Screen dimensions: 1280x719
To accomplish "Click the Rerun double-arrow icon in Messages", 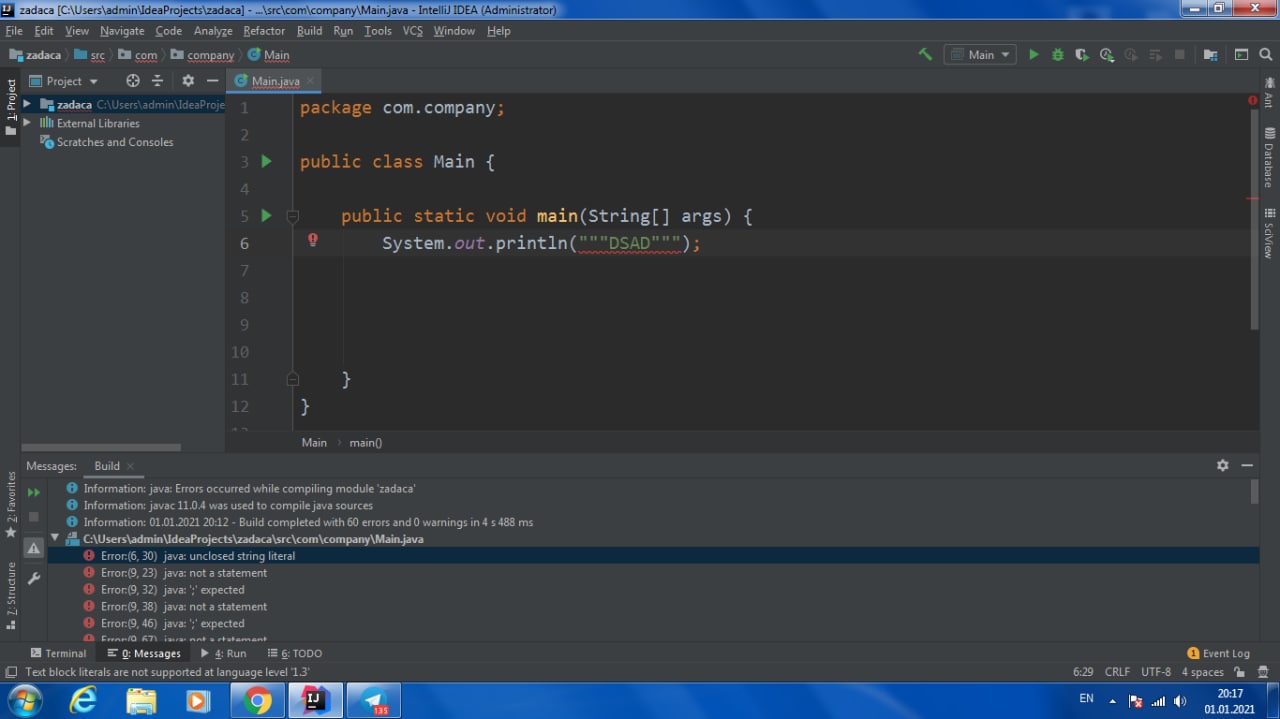I will point(33,492).
